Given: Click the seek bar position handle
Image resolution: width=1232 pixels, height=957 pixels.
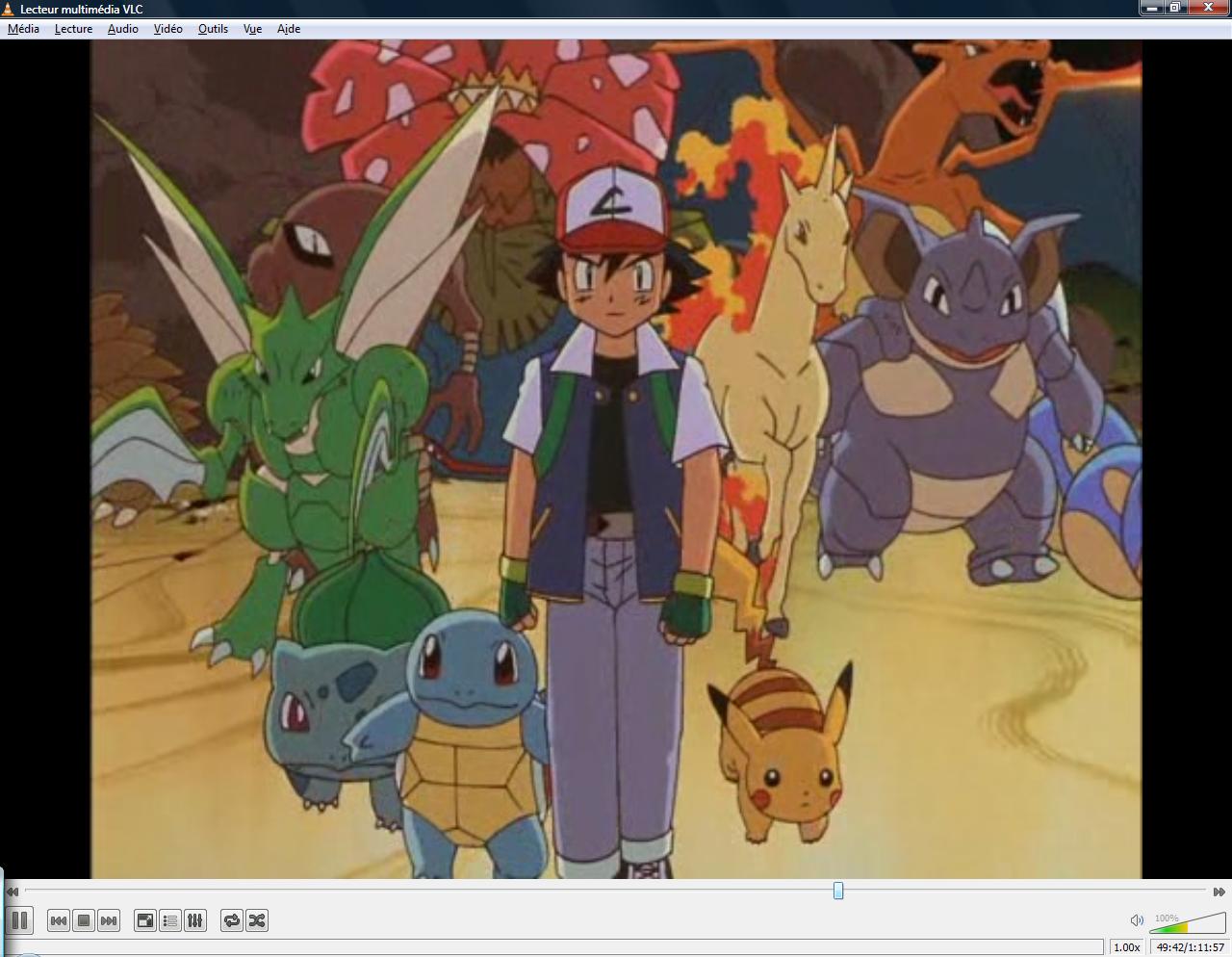Looking at the screenshot, I should (x=838, y=891).
